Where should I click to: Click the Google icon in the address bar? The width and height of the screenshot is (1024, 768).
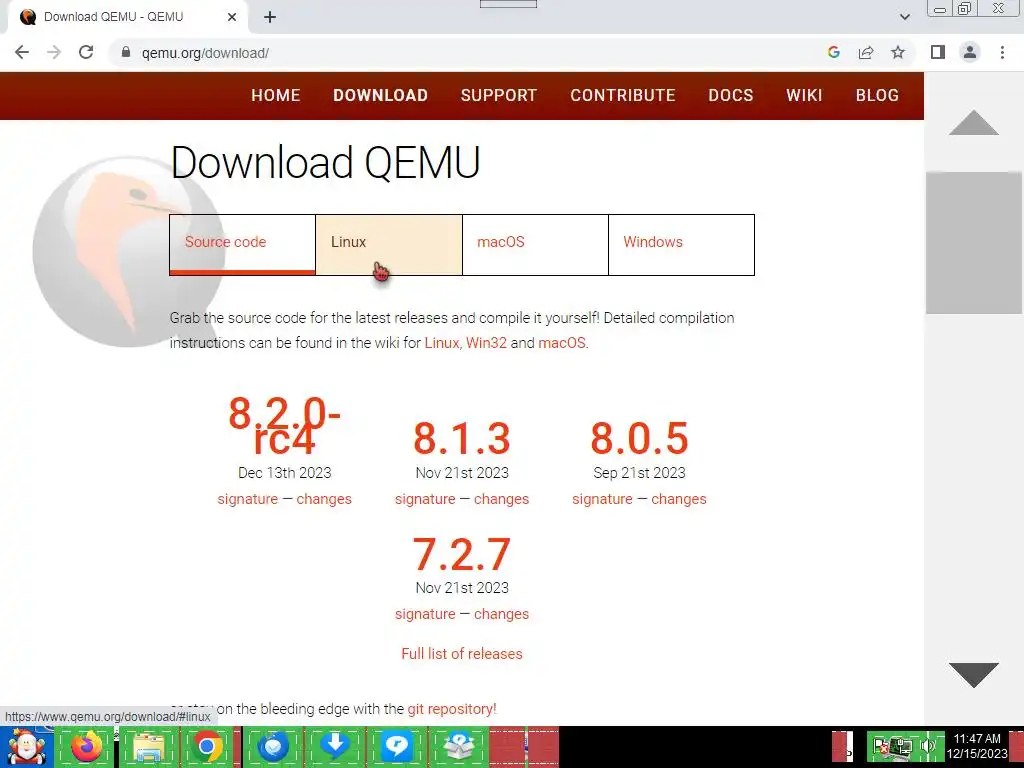833,52
